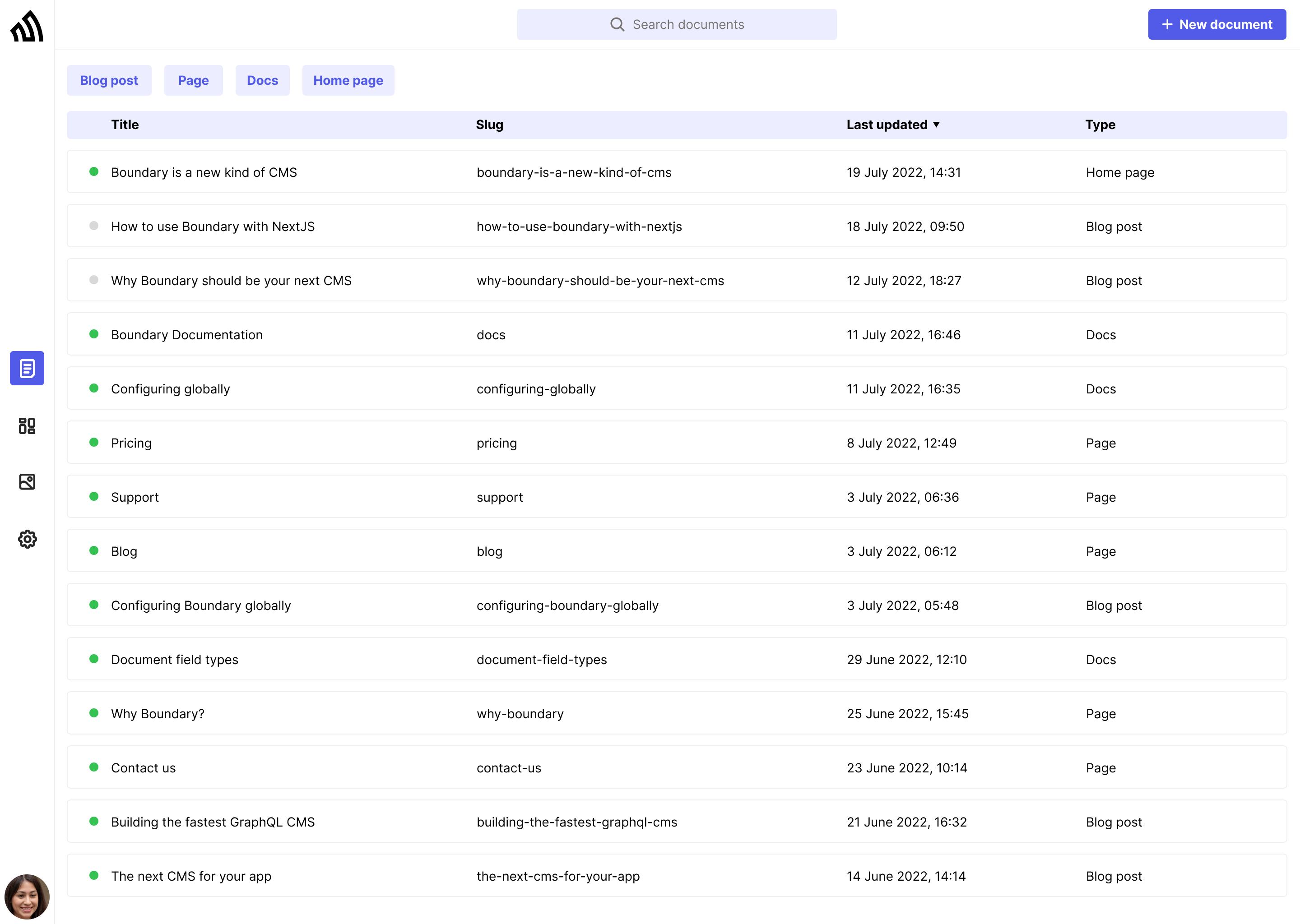This screenshot has width=1300, height=924.
Task: Open 'Configuring globally' document title
Action: pos(170,389)
